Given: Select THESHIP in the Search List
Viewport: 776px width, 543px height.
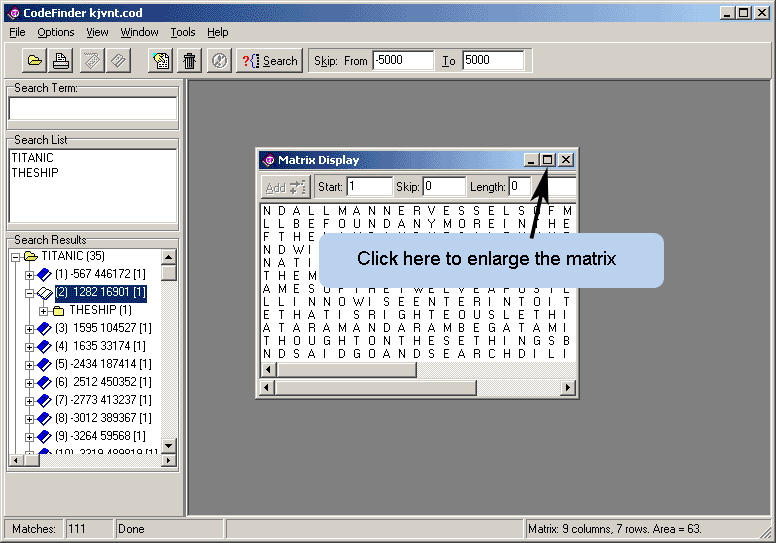Looking at the screenshot, I should pyautogui.click(x=35, y=172).
